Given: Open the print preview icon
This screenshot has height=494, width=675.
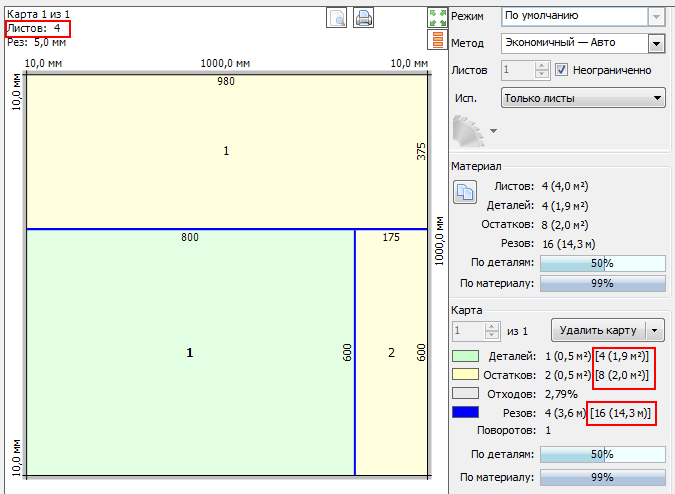Looking at the screenshot, I should 336,18.
